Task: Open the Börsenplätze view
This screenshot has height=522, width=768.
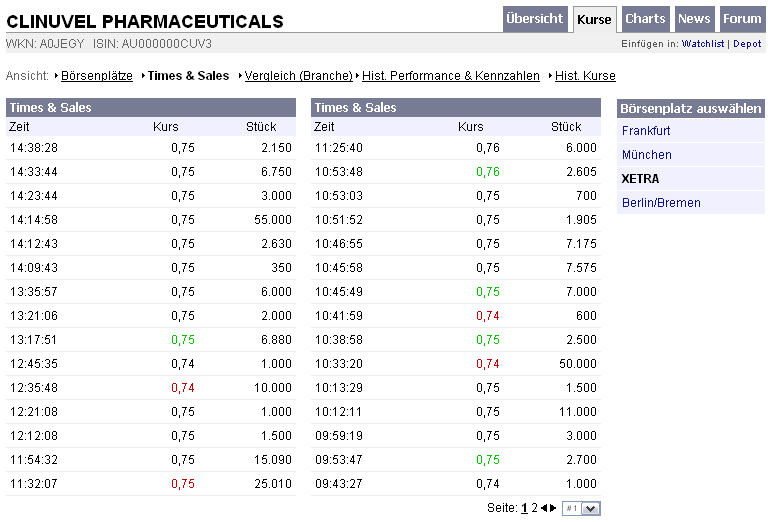Action: click(x=97, y=76)
